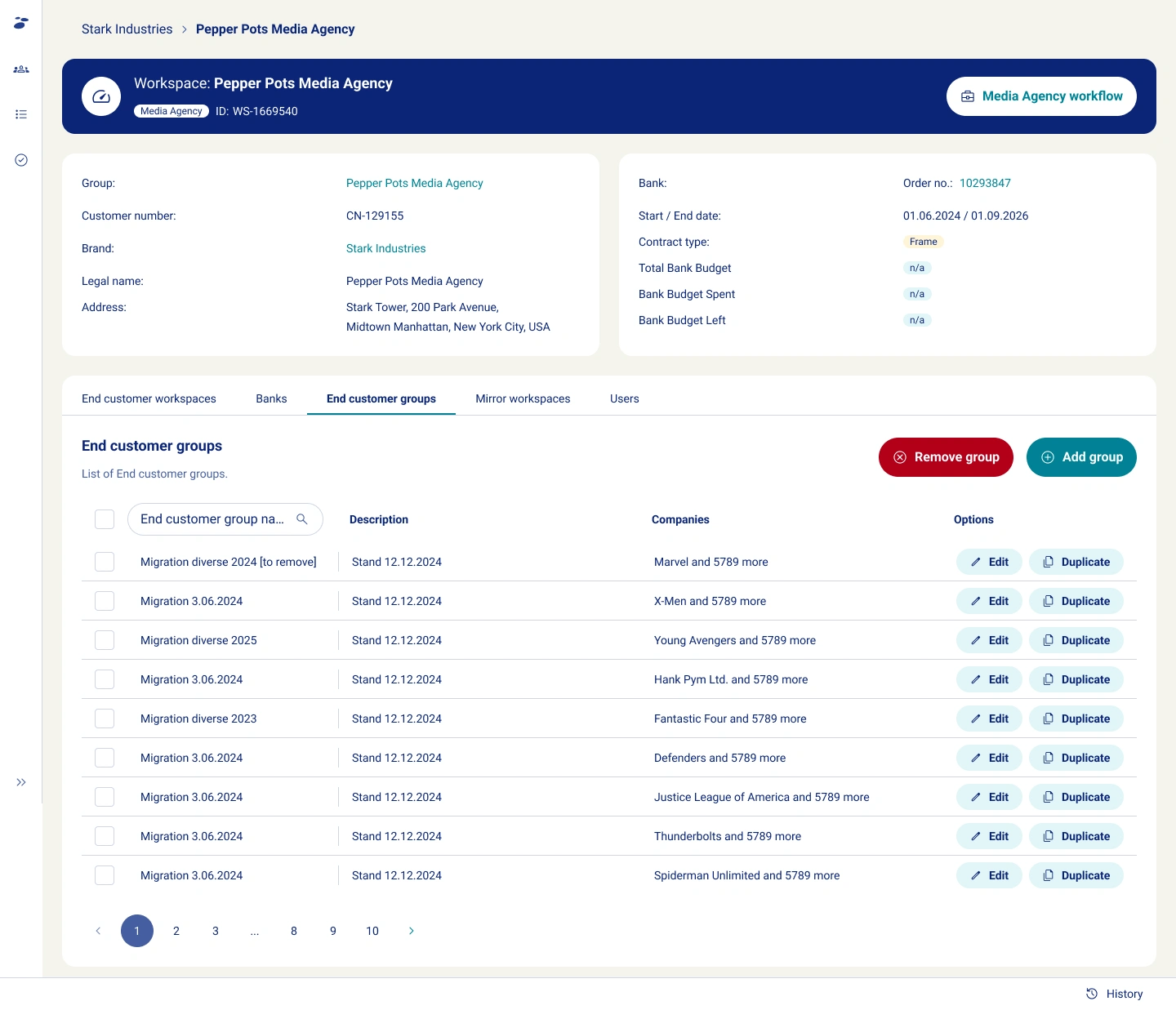The height and width of the screenshot is (1010, 1176).
Task: Open History at the bottom right
Action: 1114,994
